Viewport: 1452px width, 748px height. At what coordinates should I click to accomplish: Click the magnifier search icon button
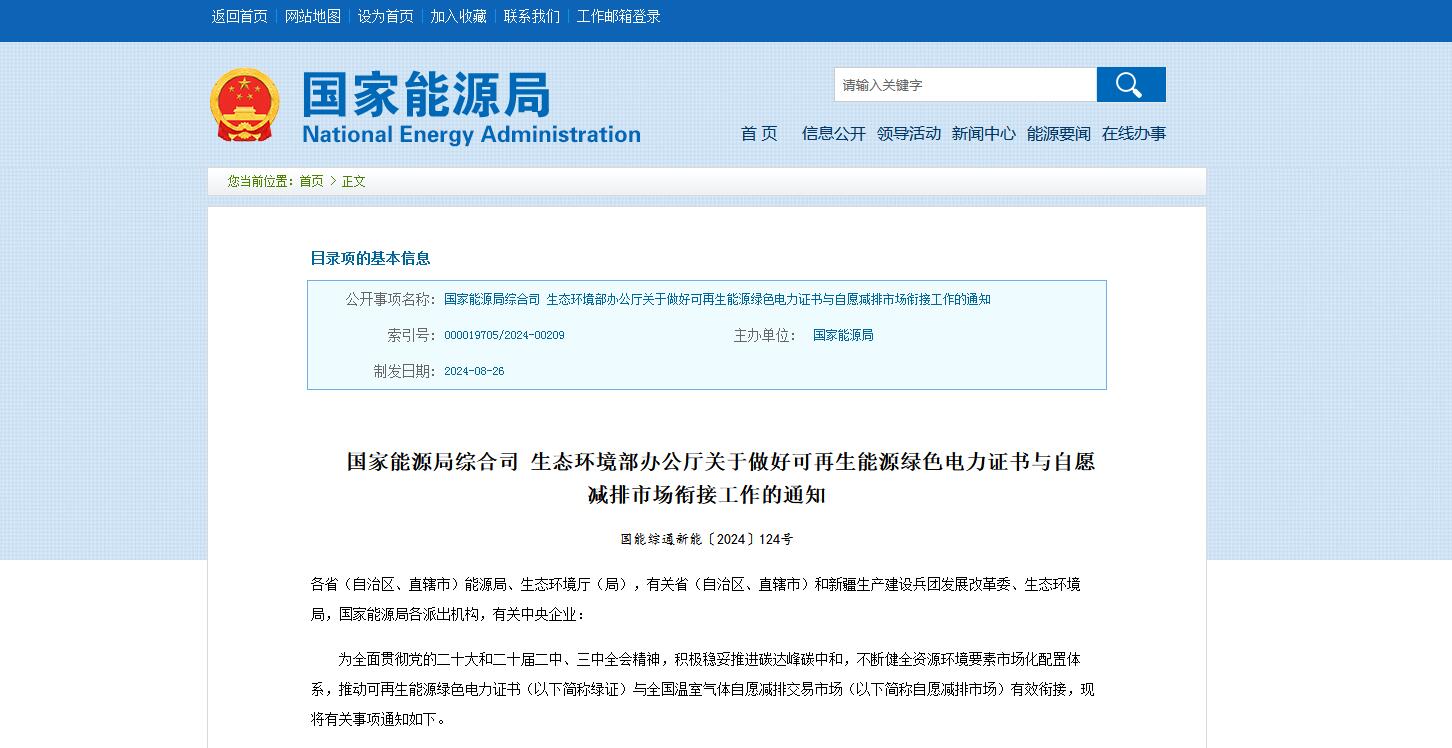[x=1130, y=85]
